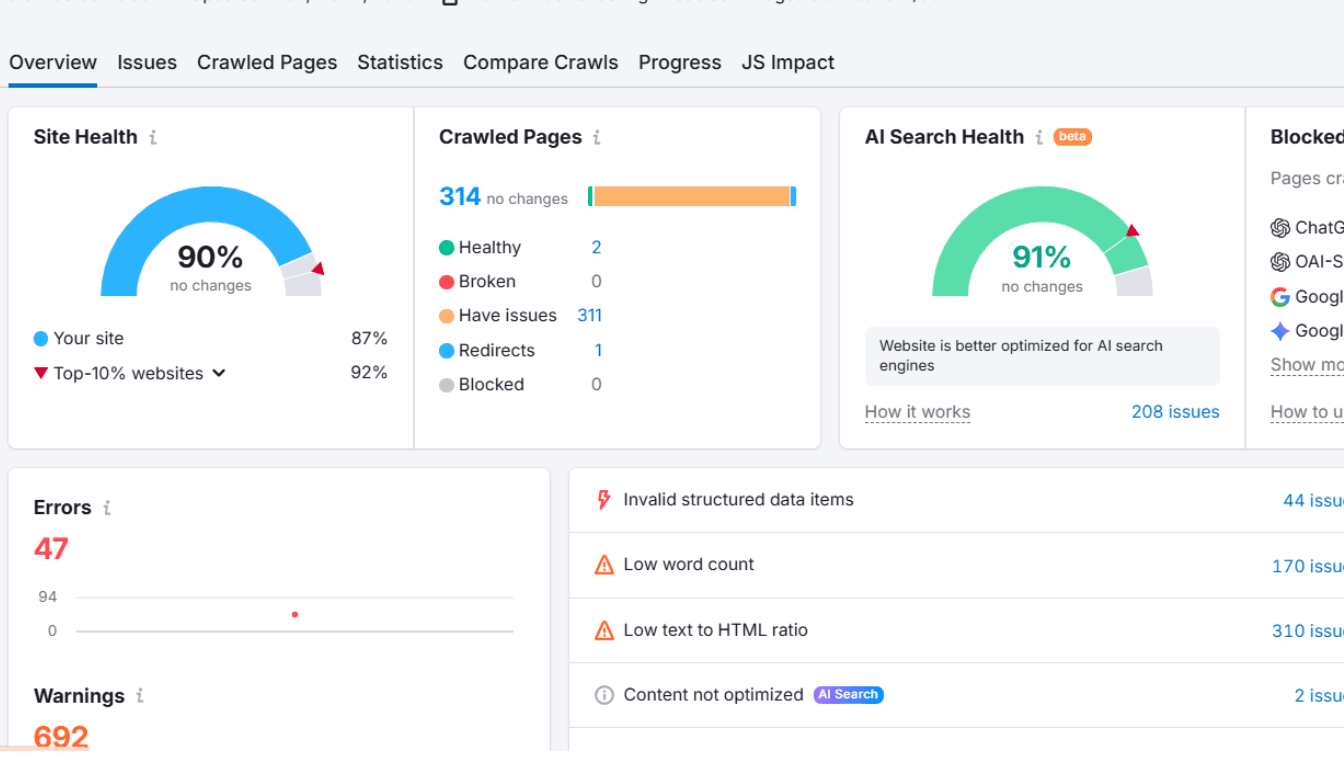1344x768 pixels.
Task: Open the 170 issues link for Low word count
Action: 1307,566
